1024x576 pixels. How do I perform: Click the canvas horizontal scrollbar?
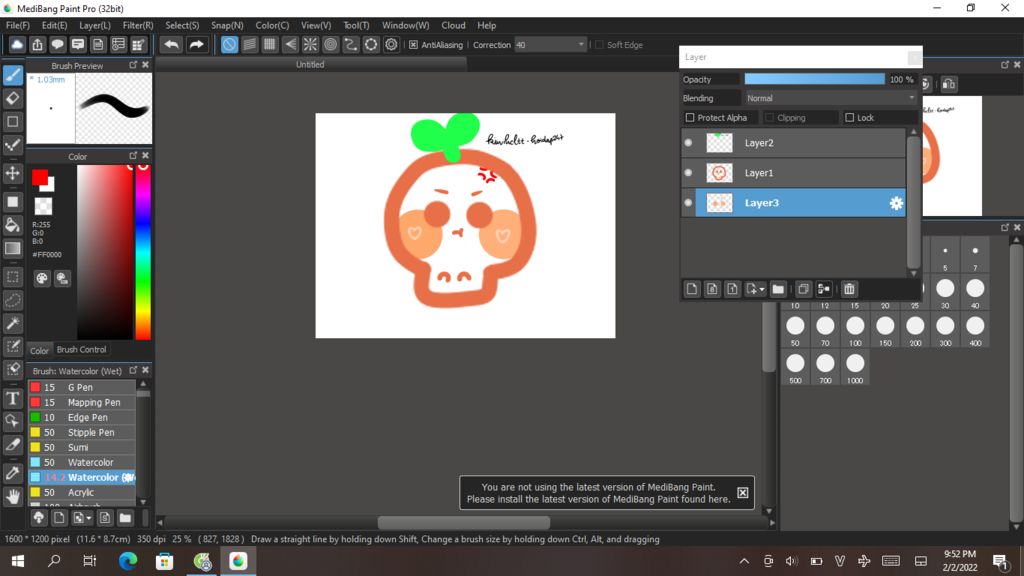[x=464, y=522]
